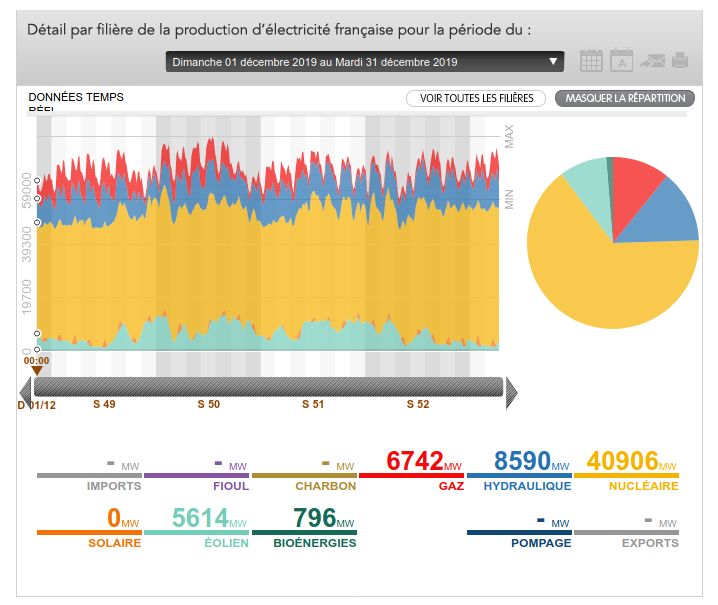
Task: Click the S 51 week label on timeline
Action: (313, 405)
